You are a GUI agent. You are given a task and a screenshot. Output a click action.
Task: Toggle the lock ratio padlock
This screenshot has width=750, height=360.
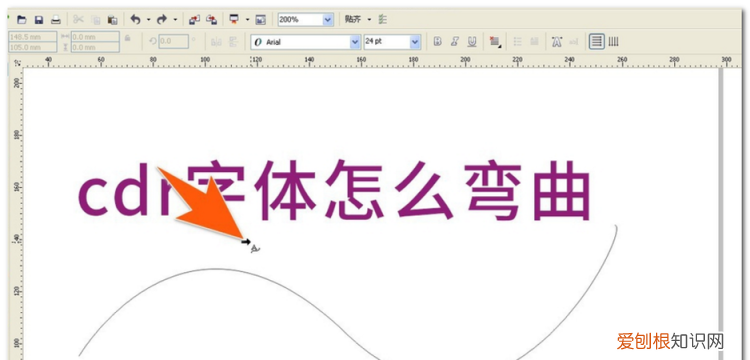click(127, 37)
